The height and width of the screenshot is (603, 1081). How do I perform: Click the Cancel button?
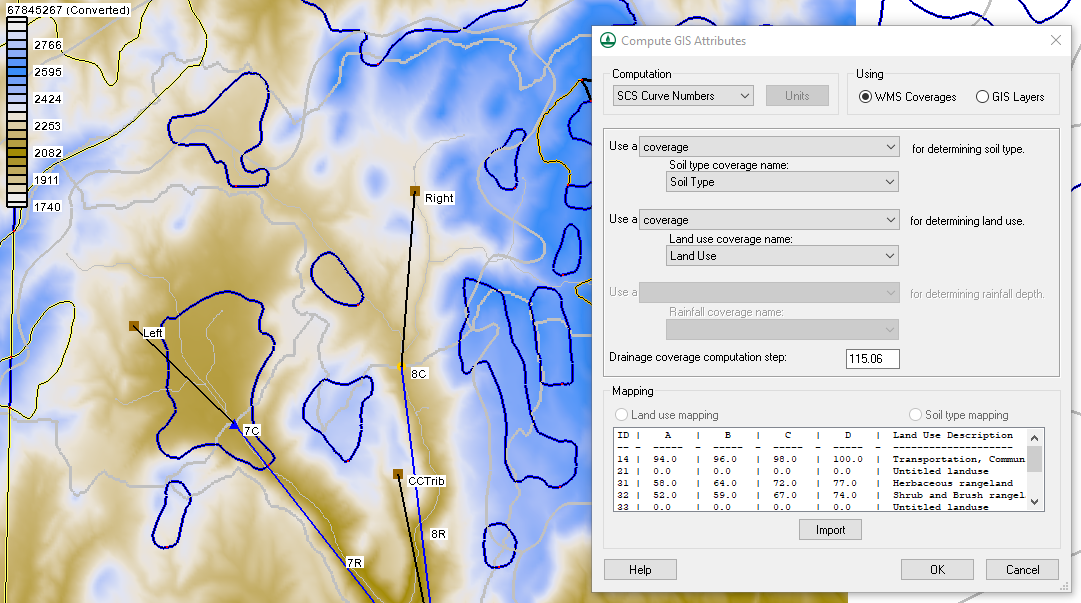(1022, 570)
